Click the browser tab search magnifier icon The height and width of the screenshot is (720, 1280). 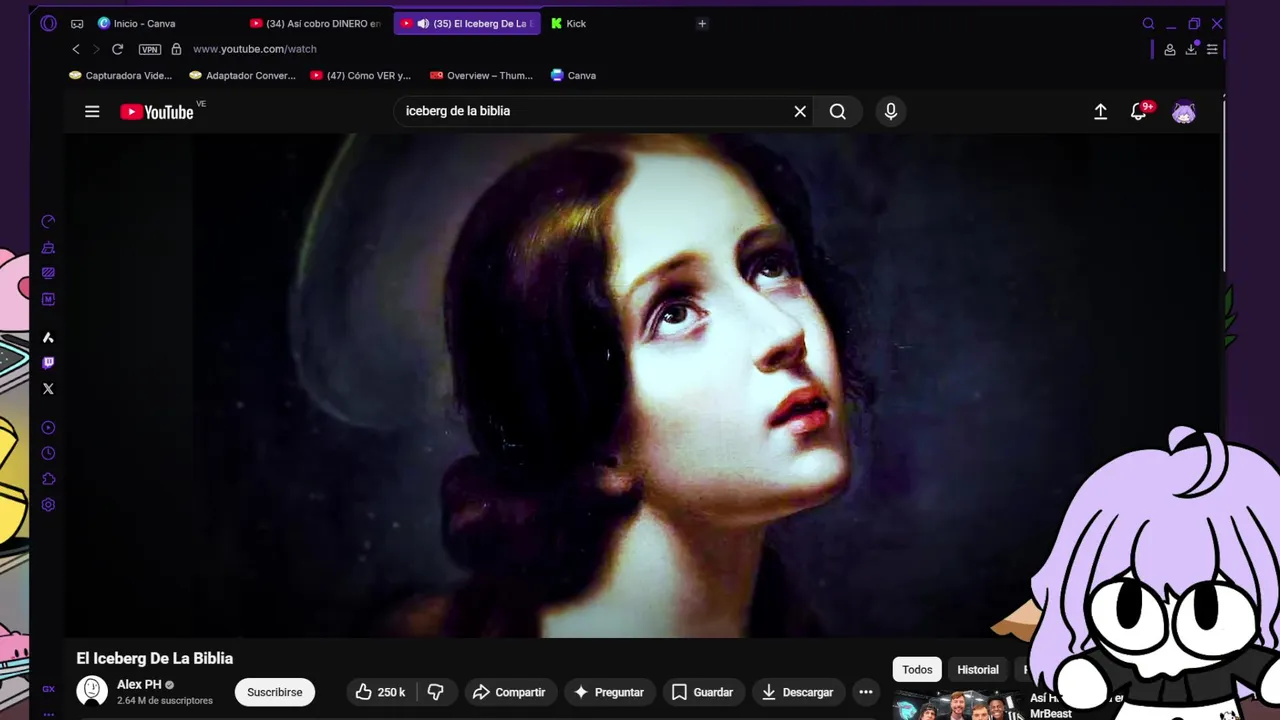click(1148, 23)
